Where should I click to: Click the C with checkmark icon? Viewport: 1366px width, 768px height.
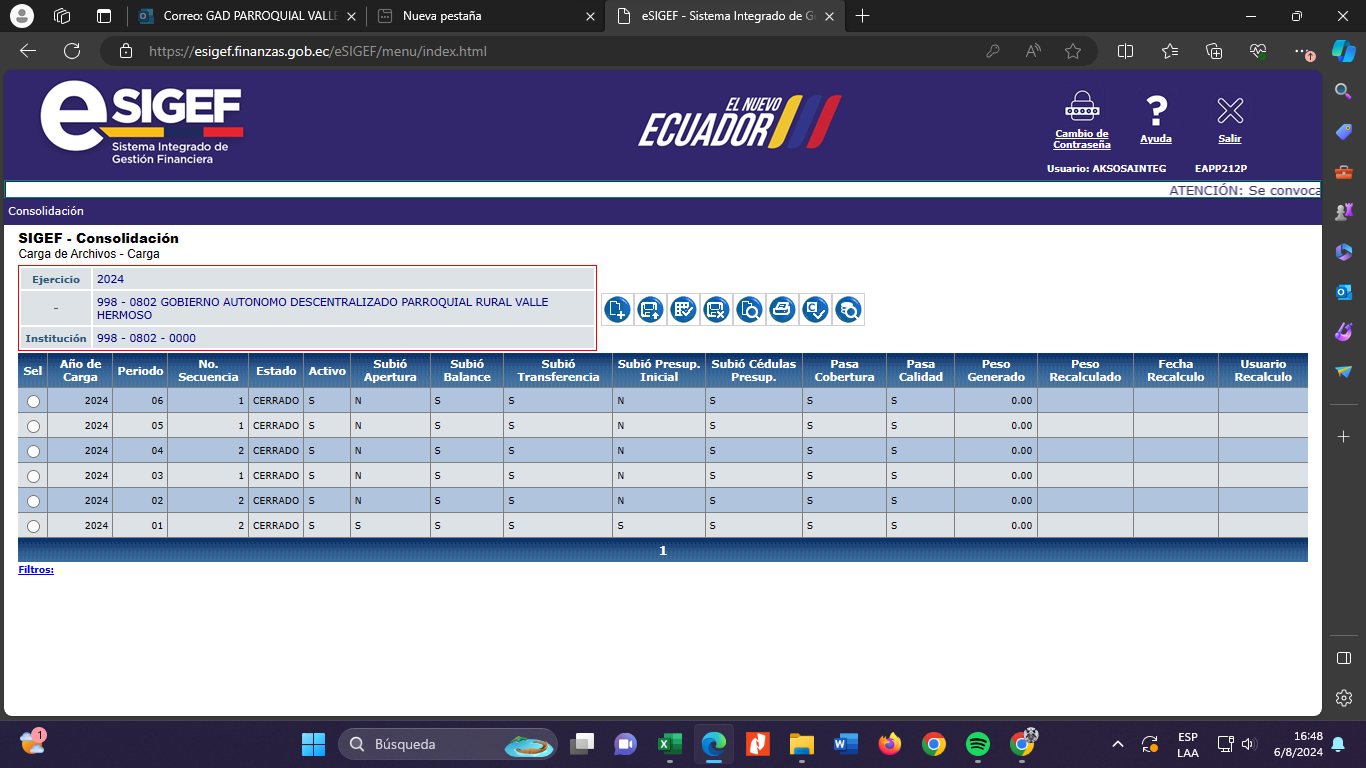click(x=815, y=310)
